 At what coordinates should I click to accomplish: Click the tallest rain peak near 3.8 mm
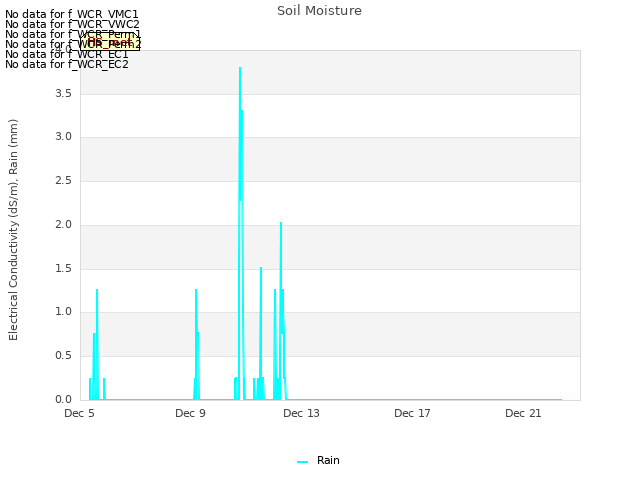(240, 69)
